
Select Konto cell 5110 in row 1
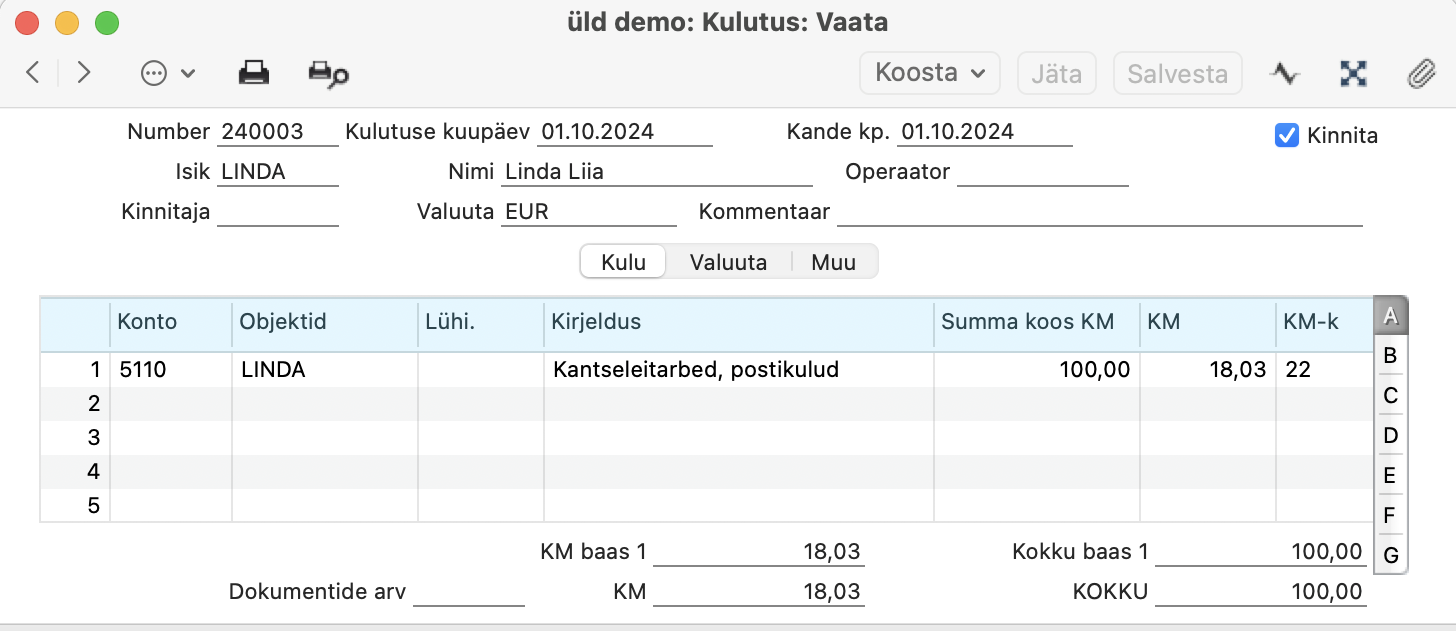point(171,370)
